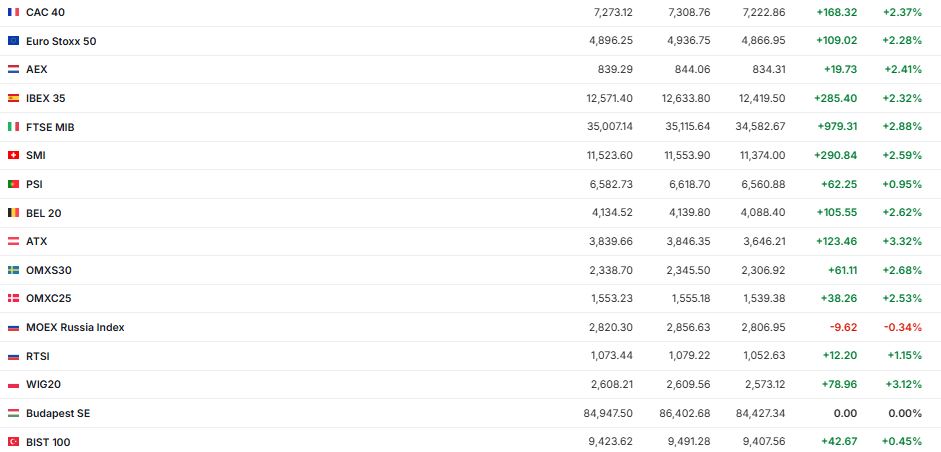Click the EU flag next to Euro Stoxx 50

(x=13, y=41)
